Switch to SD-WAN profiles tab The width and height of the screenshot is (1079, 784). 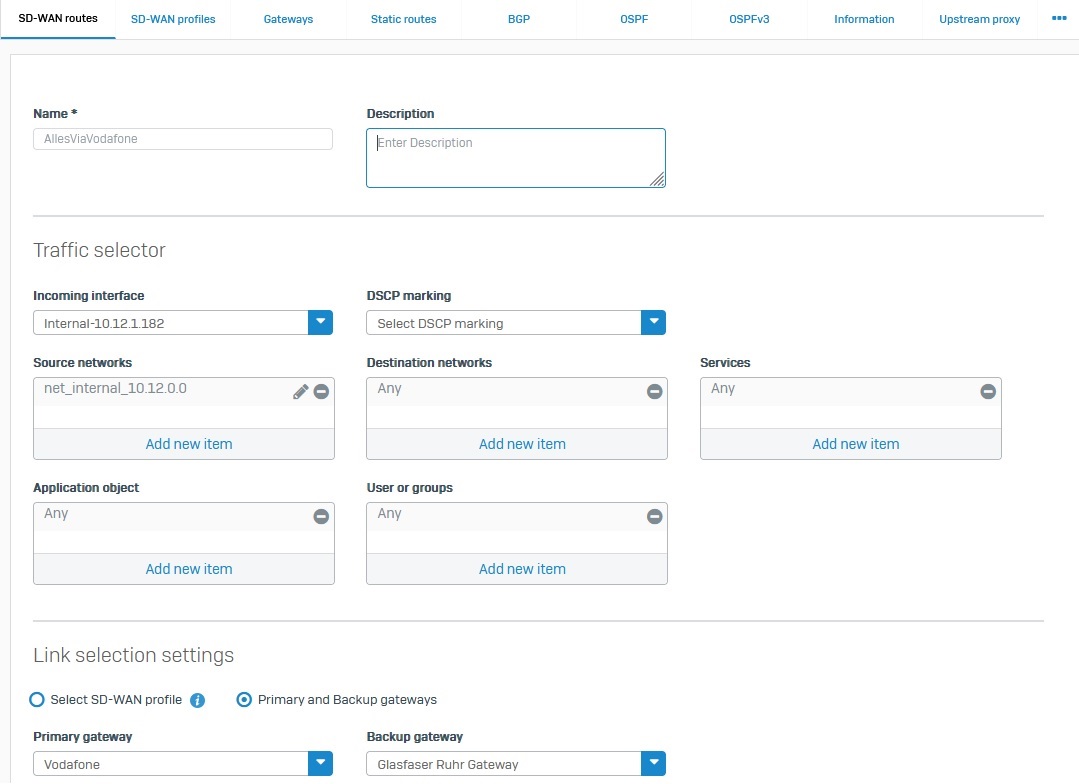pos(173,19)
